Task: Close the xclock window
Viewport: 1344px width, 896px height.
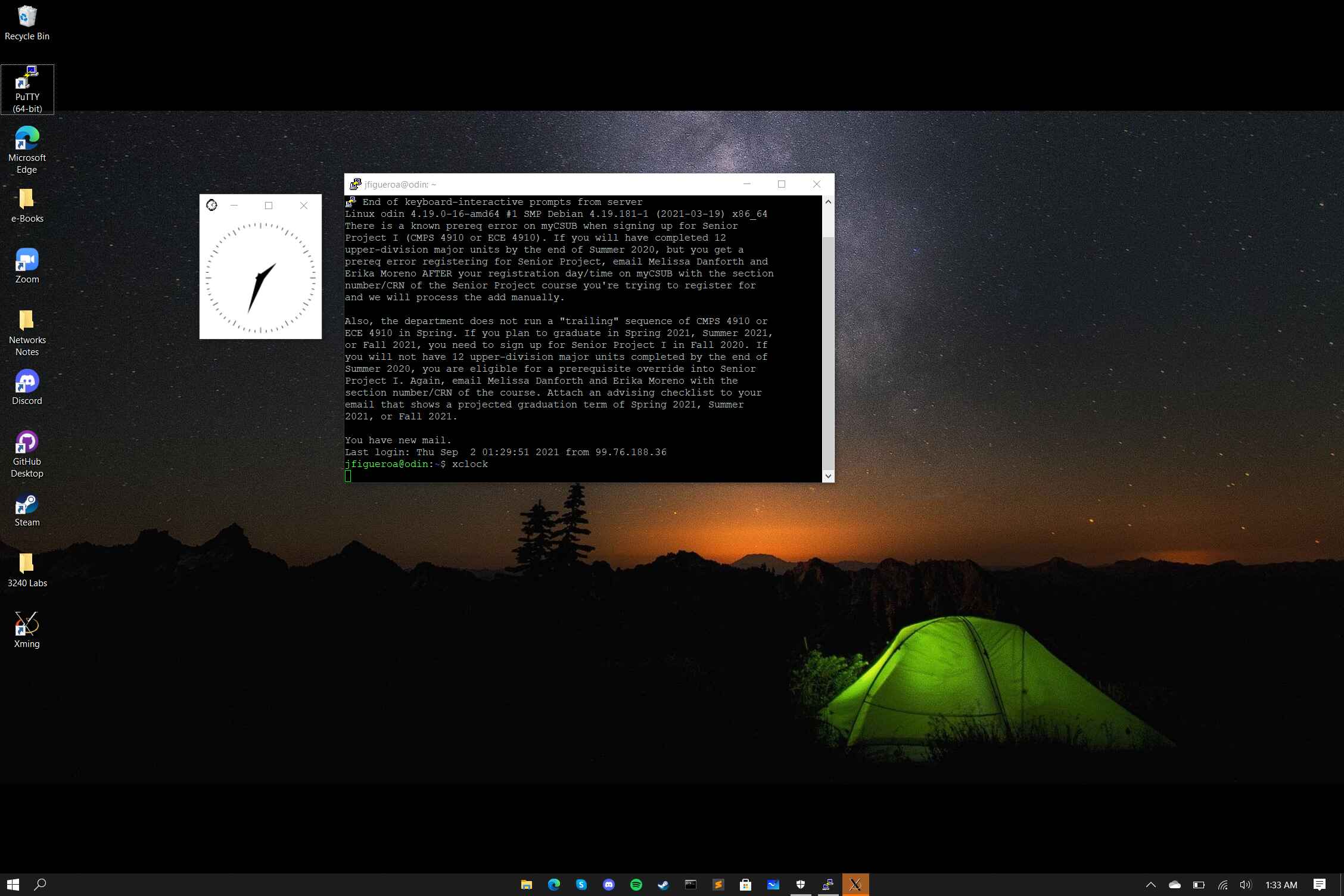Action: coord(304,205)
